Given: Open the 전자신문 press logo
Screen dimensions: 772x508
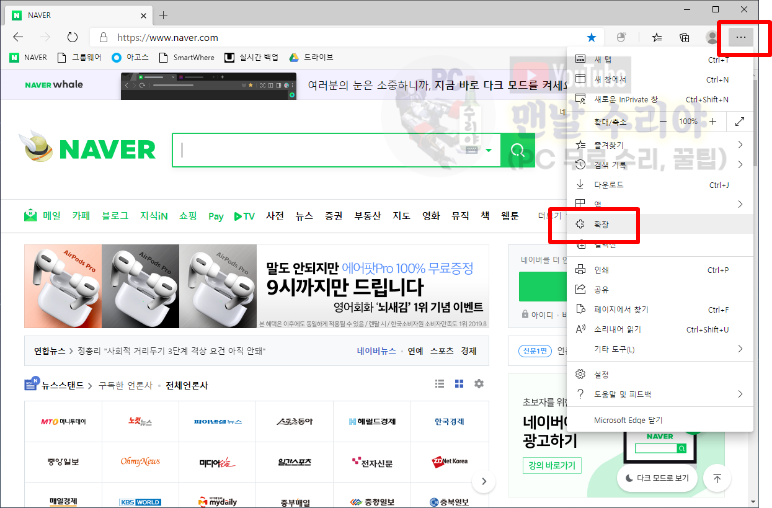Looking at the screenshot, I should coord(372,462).
